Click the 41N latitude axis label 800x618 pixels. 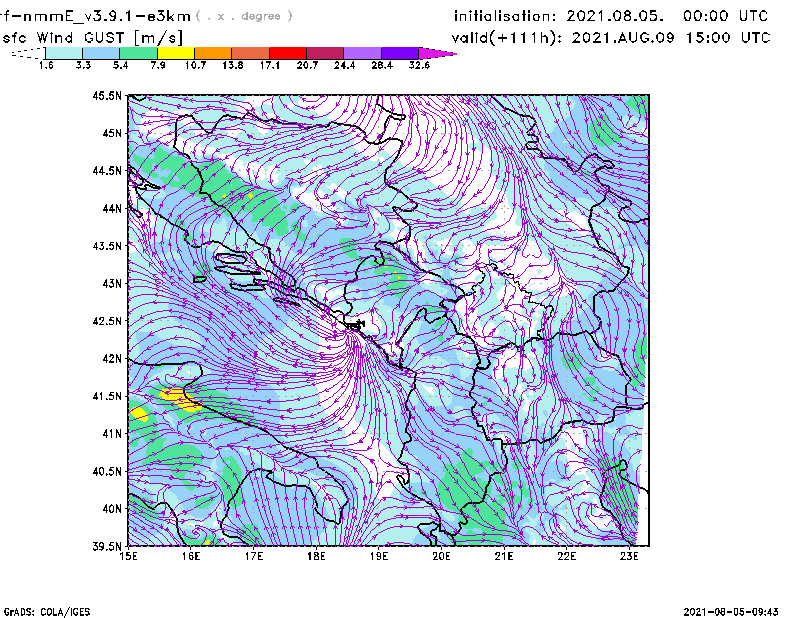[x=112, y=434]
